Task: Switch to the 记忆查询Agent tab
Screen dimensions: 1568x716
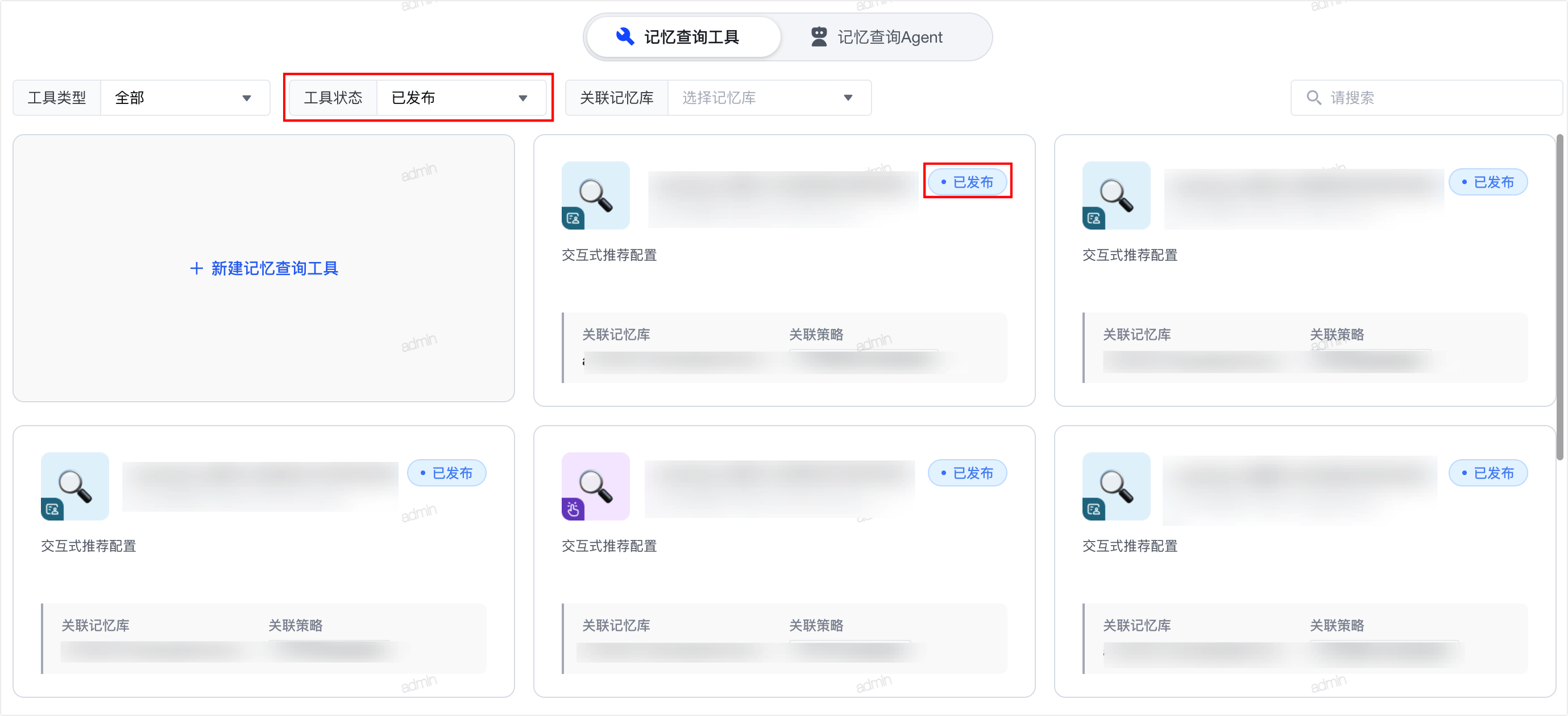Action: [877, 37]
